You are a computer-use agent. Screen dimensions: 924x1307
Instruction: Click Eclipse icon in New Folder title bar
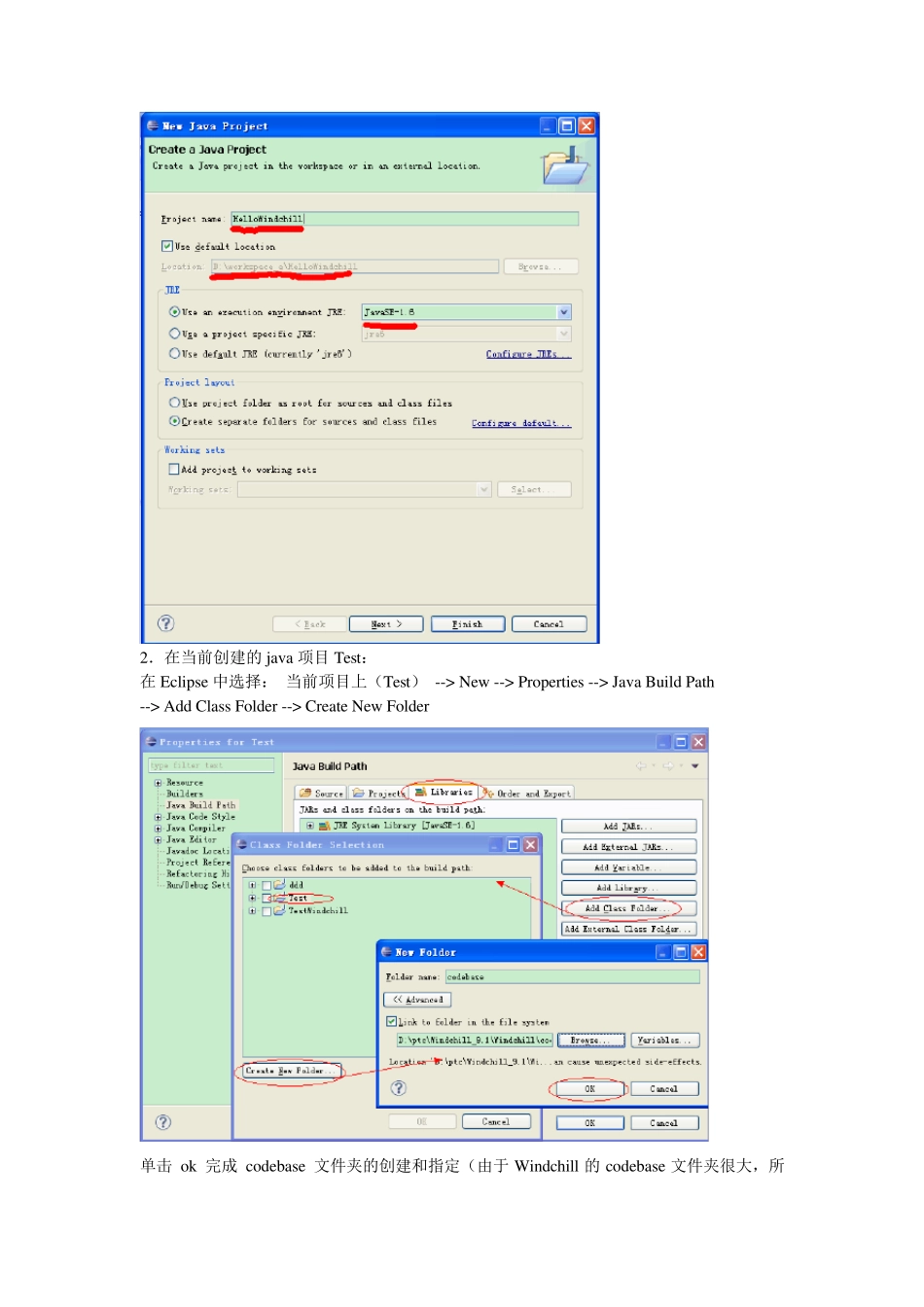(387, 952)
